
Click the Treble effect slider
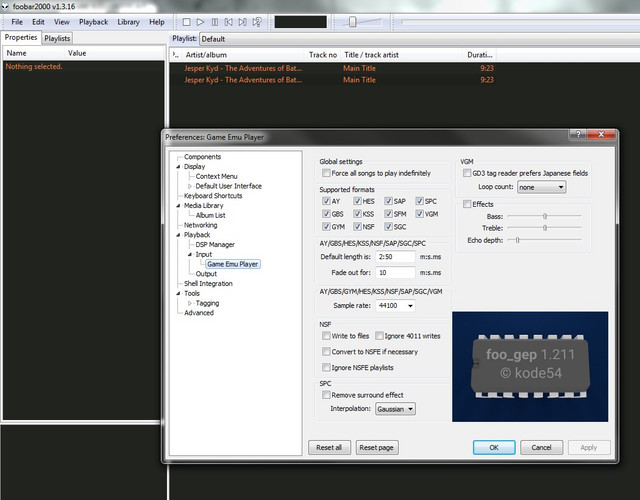pos(544,228)
